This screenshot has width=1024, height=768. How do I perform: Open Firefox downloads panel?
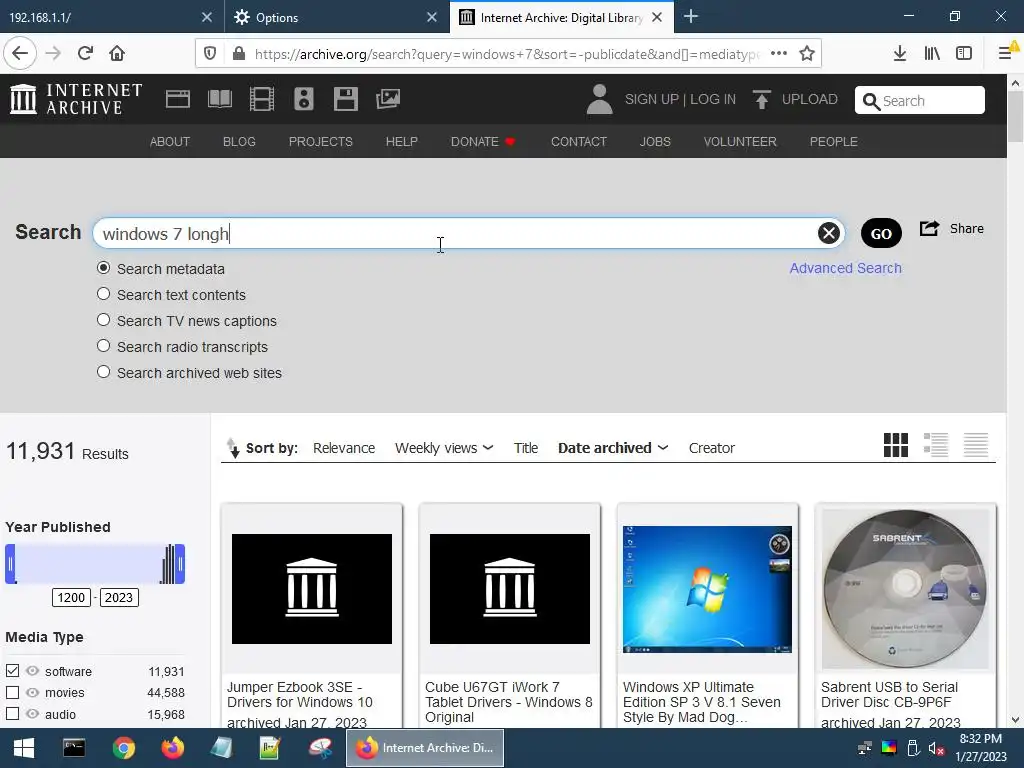pos(900,54)
